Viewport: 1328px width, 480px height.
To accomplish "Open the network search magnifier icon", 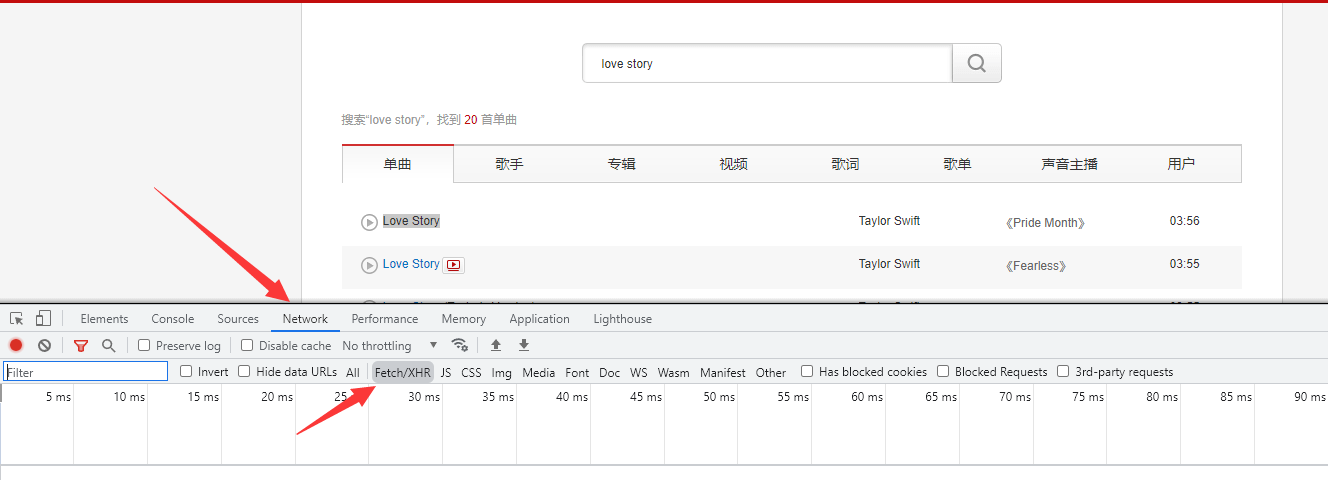I will point(108,345).
